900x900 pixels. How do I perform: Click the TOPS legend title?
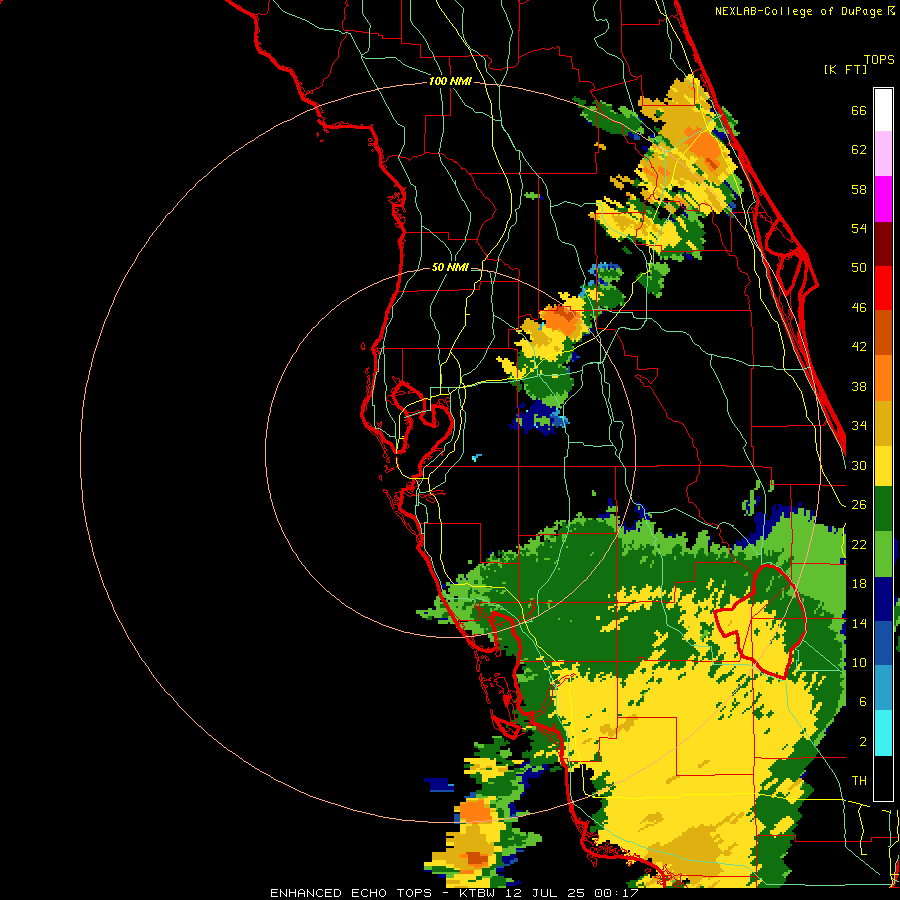879,60
